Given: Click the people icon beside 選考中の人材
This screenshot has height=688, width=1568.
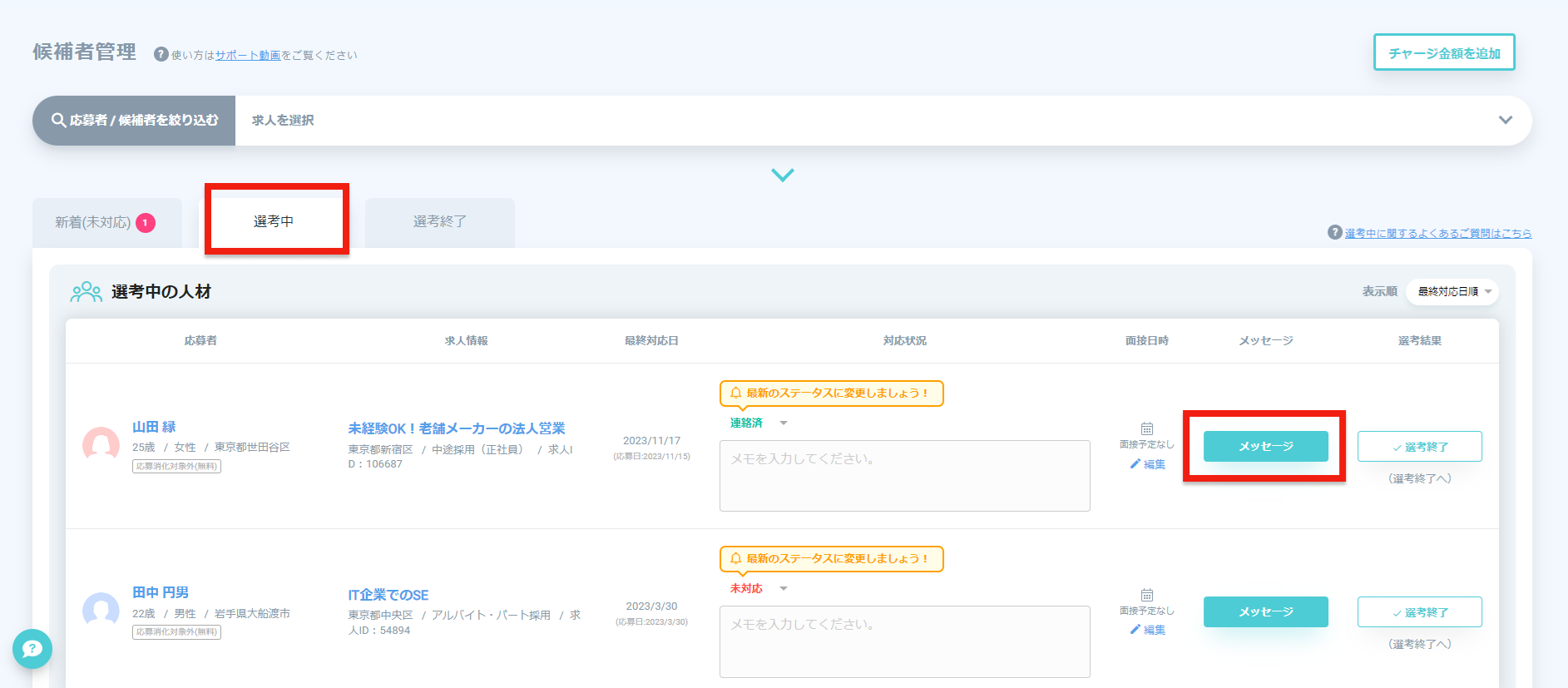Looking at the screenshot, I should click(x=87, y=292).
